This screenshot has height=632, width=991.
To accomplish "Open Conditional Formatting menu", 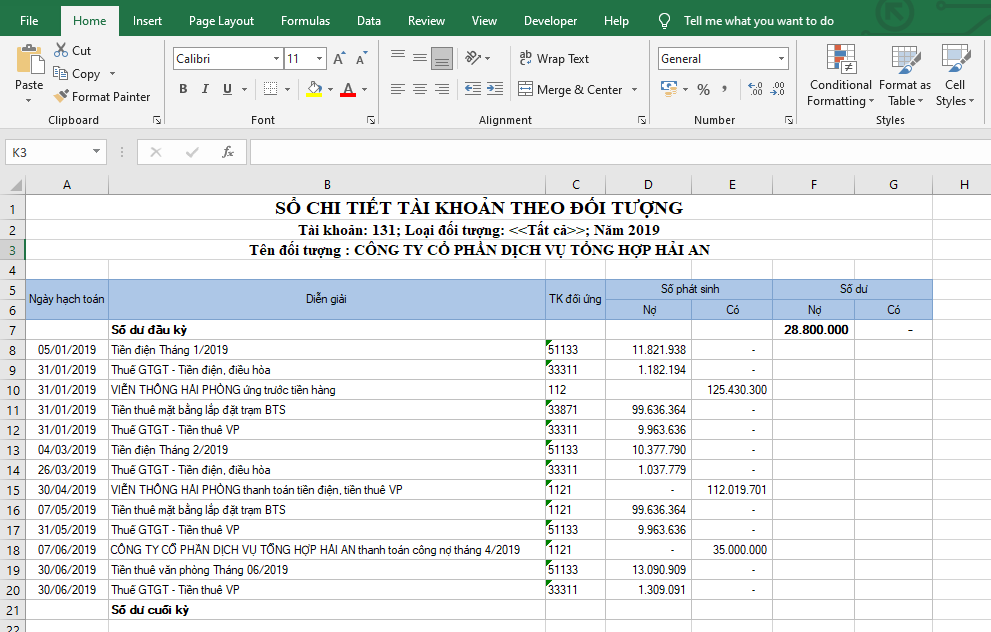I will (839, 75).
